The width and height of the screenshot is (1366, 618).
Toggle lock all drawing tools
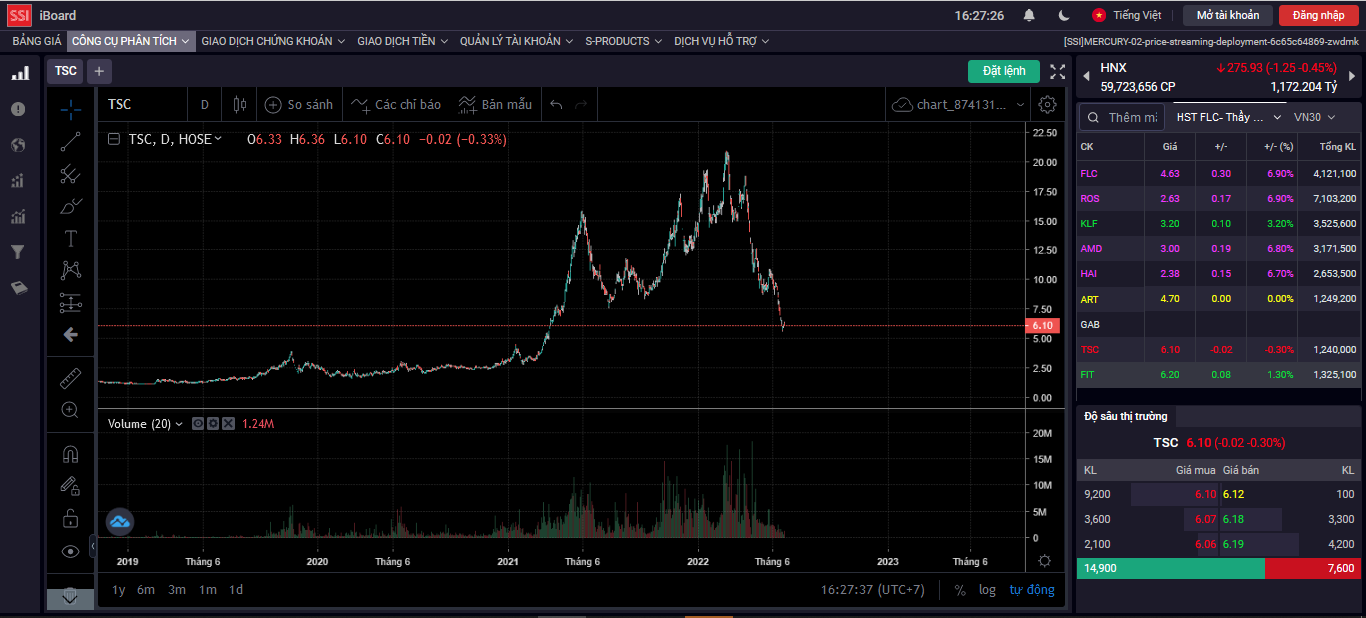[x=70, y=518]
